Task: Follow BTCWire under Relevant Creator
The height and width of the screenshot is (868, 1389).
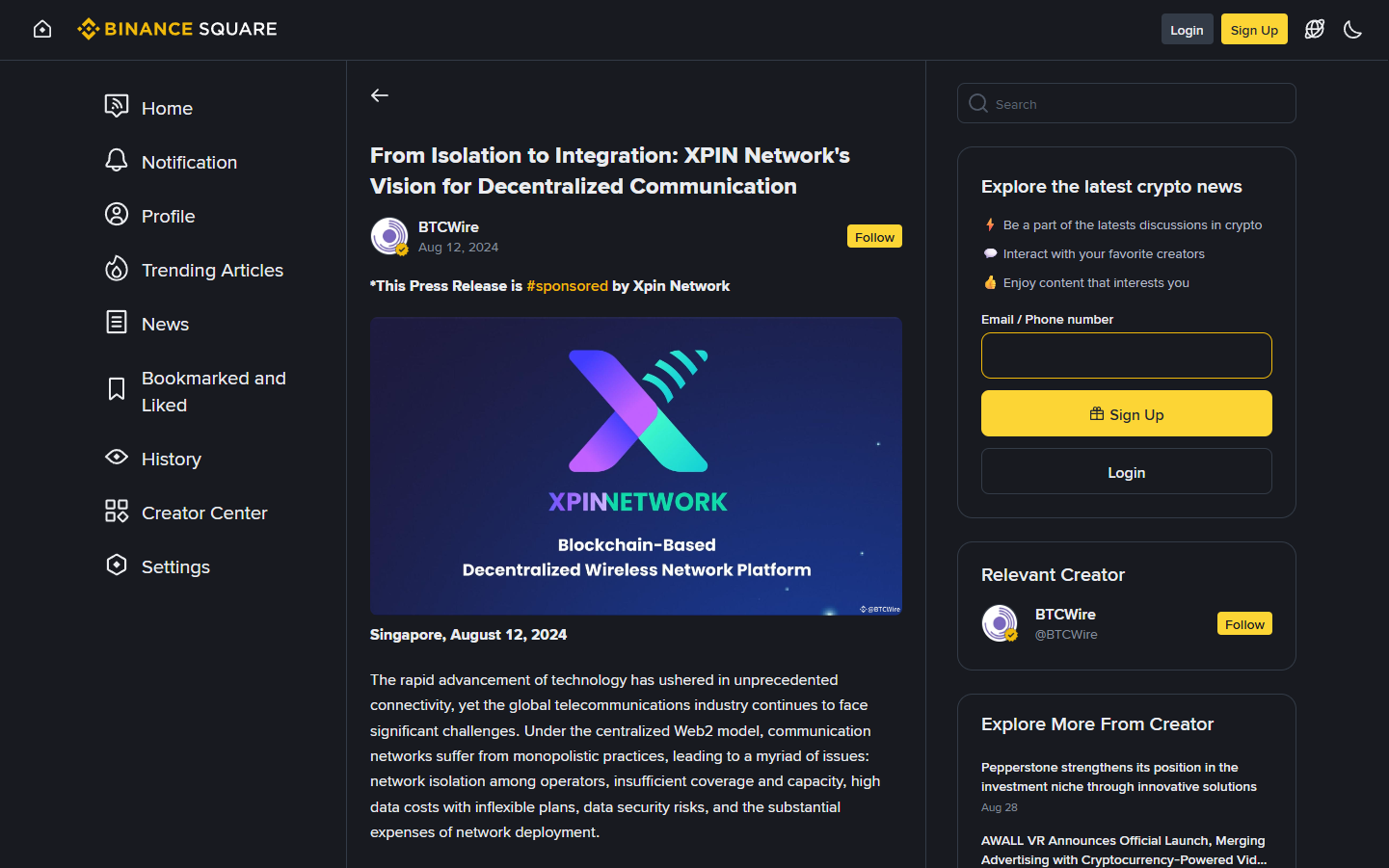Action: 1243,624
